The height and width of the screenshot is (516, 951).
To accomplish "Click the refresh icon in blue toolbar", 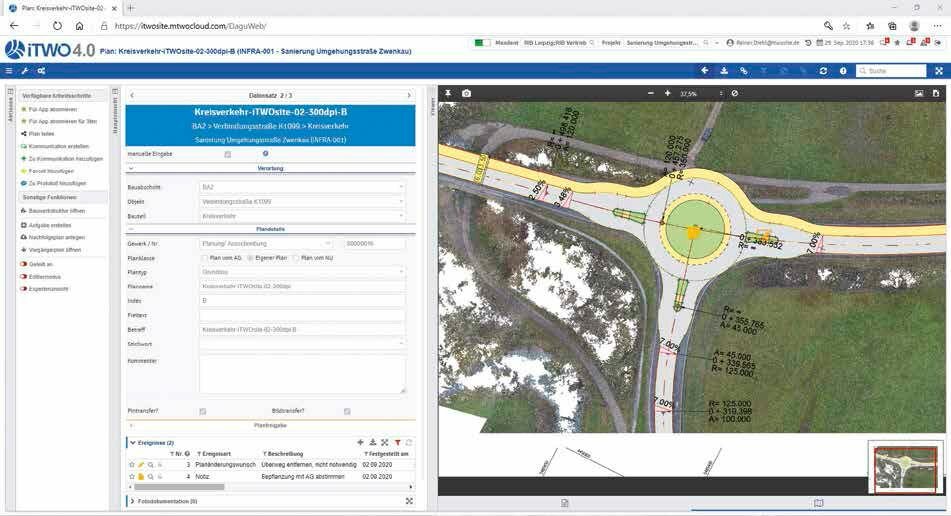I will 823,71.
